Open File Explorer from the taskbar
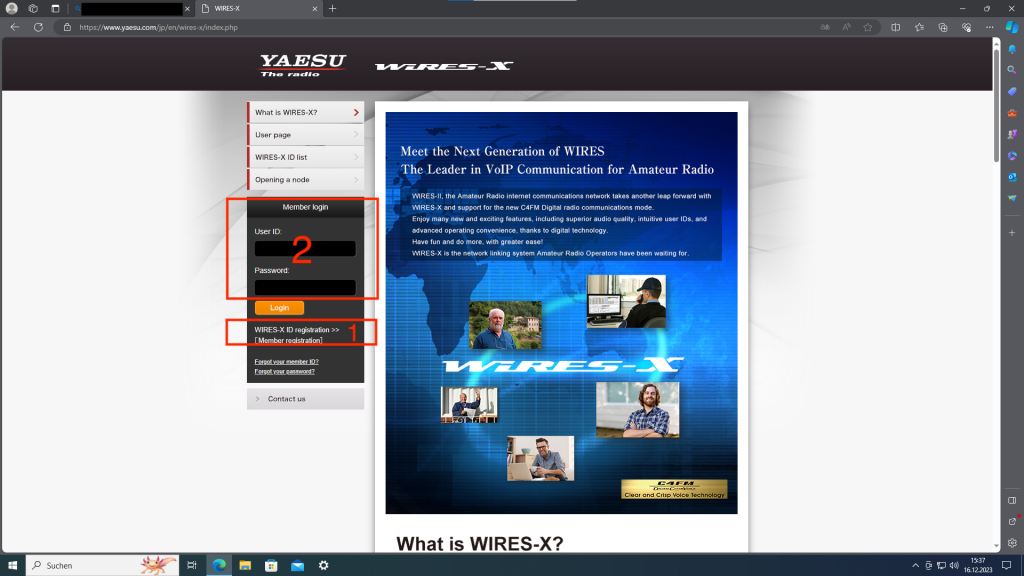Image resolution: width=1024 pixels, height=576 pixels. tap(244, 565)
